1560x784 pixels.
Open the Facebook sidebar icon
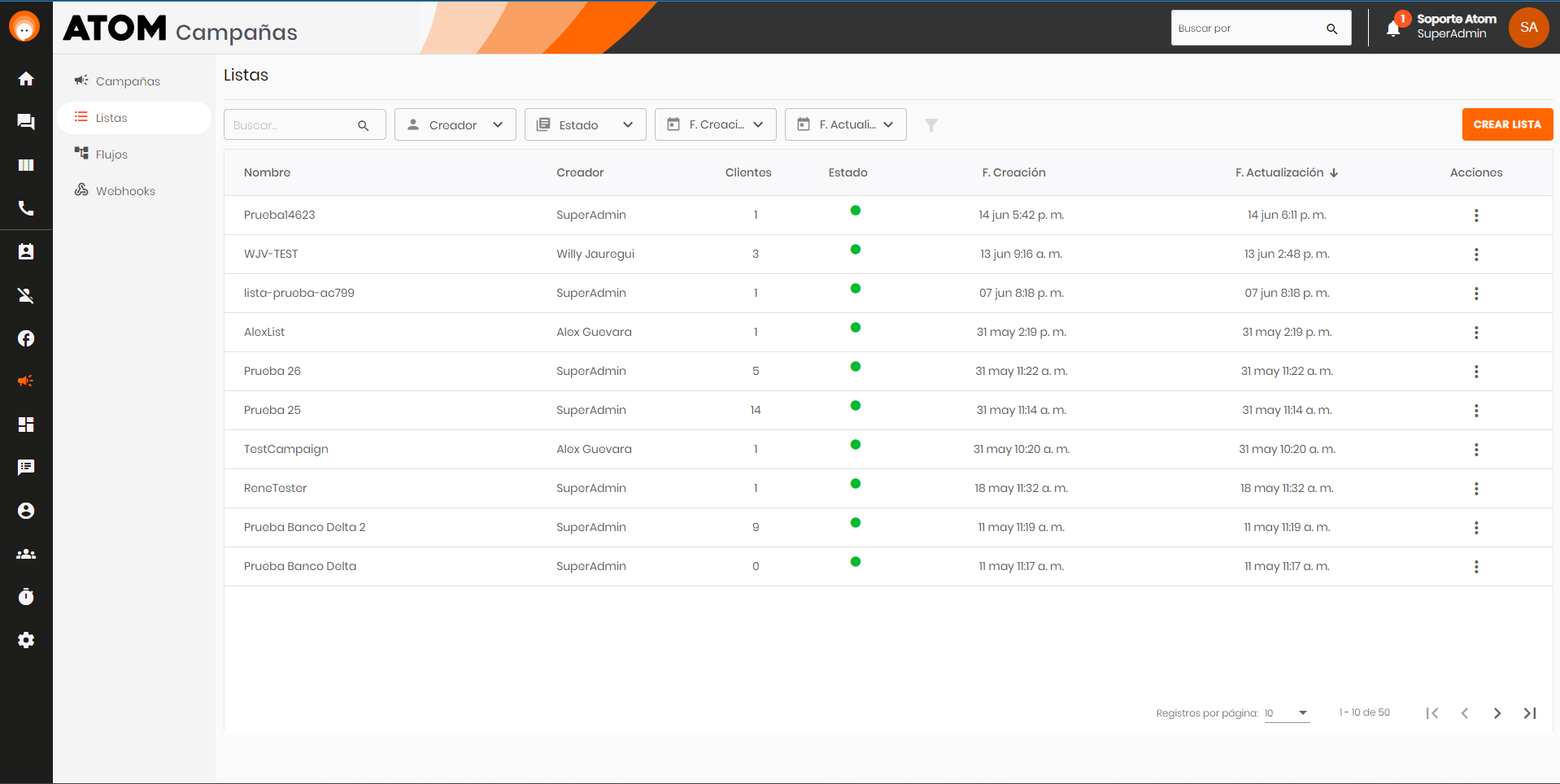(26, 338)
